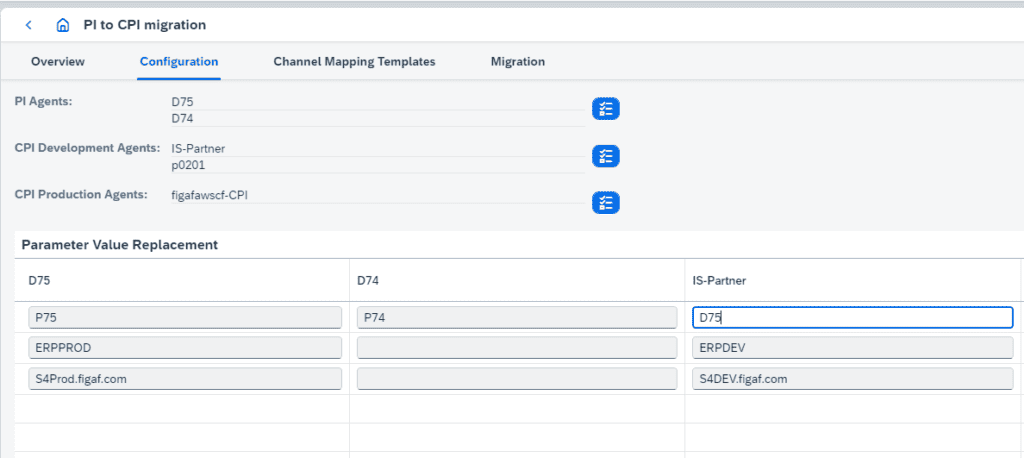This screenshot has width=1024, height=458.
Task: Select the D75 column header
Action: click(x=37, y=280)
